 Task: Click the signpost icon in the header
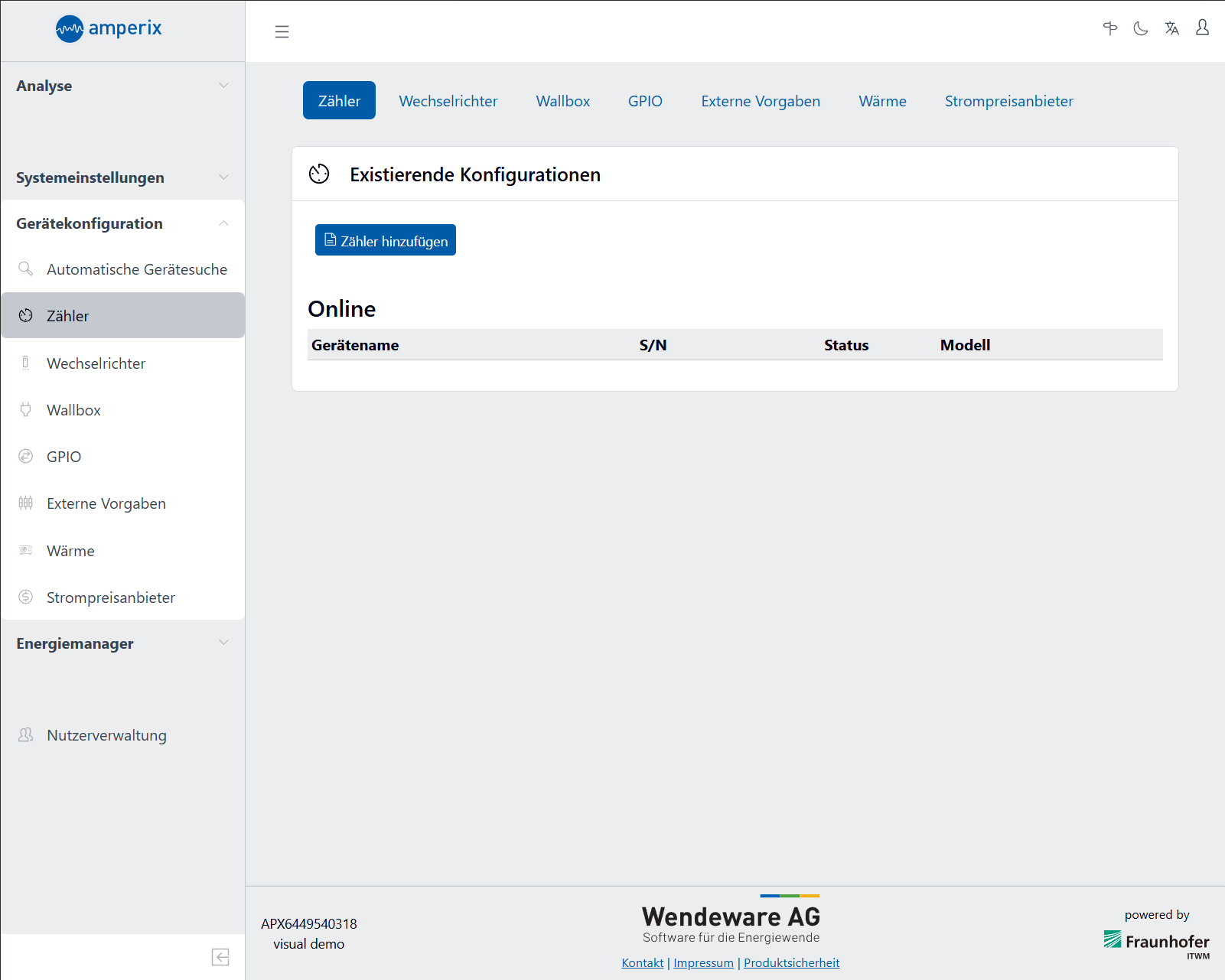tap(1109, 28)
